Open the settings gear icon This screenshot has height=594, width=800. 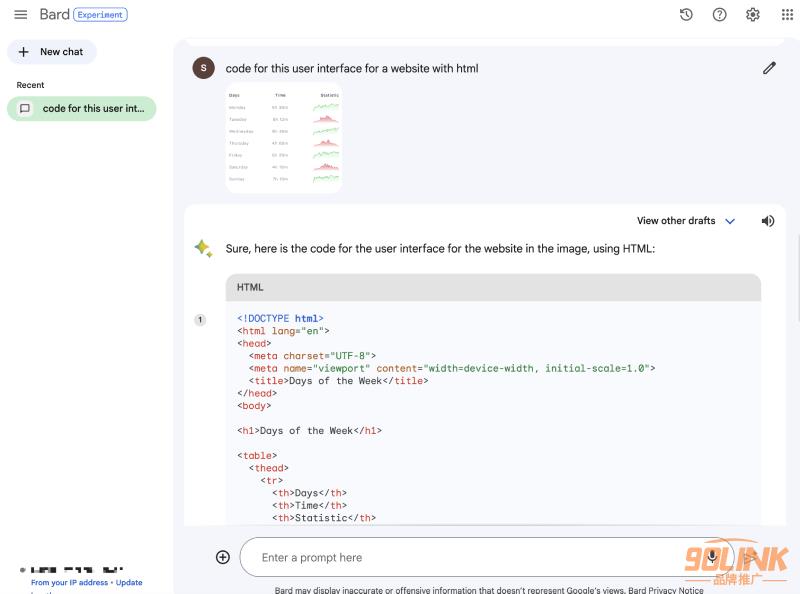[x=753, y=14]
